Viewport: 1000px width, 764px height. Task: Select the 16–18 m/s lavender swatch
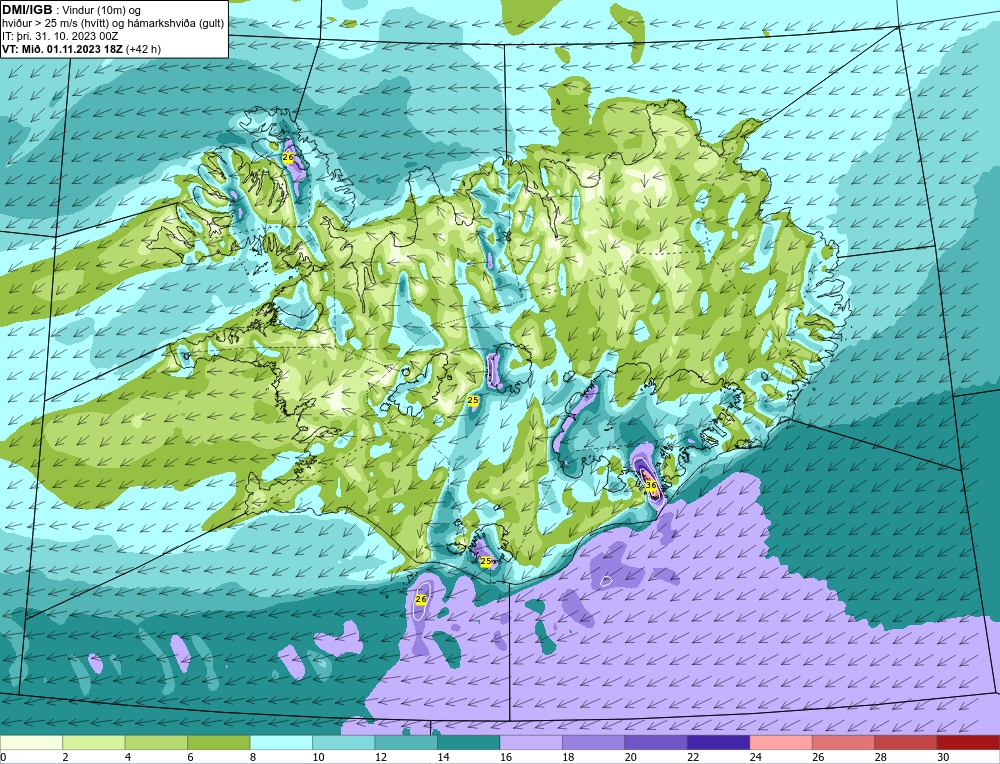531,742
